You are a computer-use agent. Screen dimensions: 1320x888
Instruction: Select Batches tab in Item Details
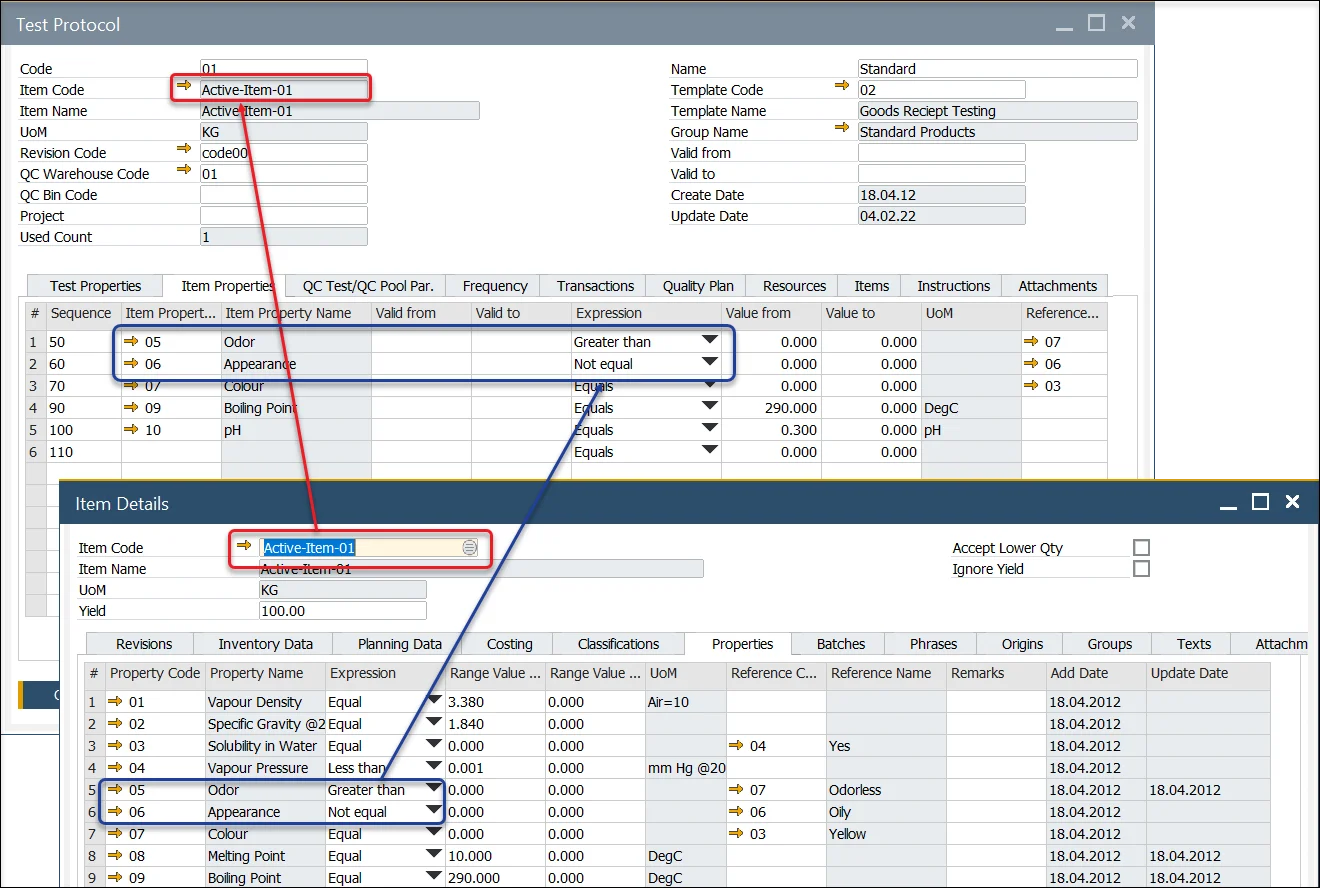(841, 644)
